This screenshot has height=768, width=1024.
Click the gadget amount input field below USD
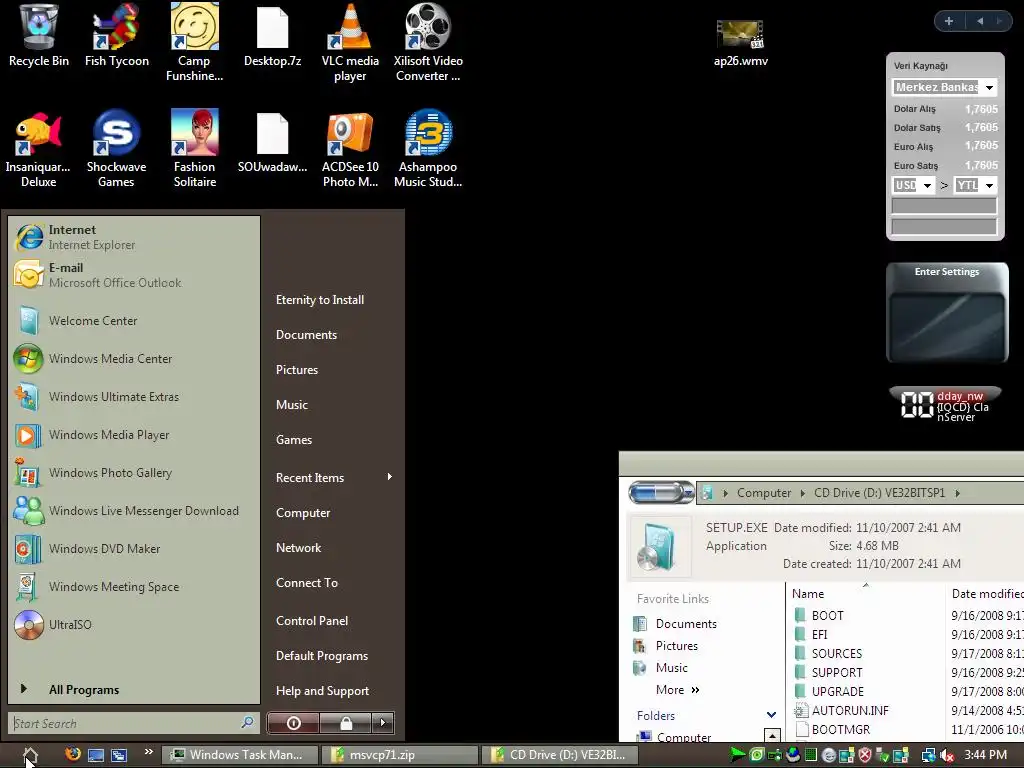coord(944,206)
